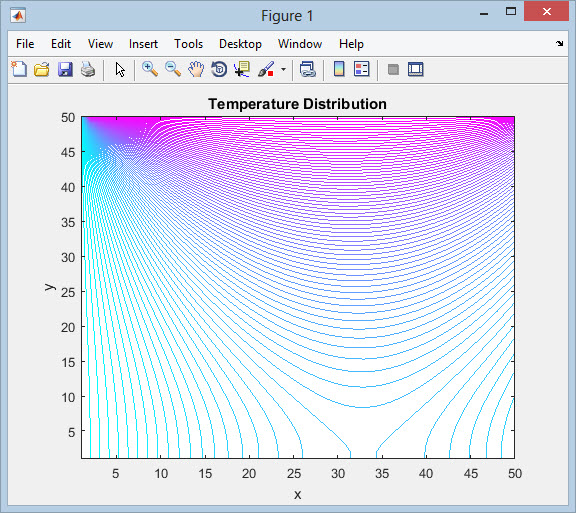
Task: Toggle the Edit Plot arrow tool
Action: pos(120,69)
